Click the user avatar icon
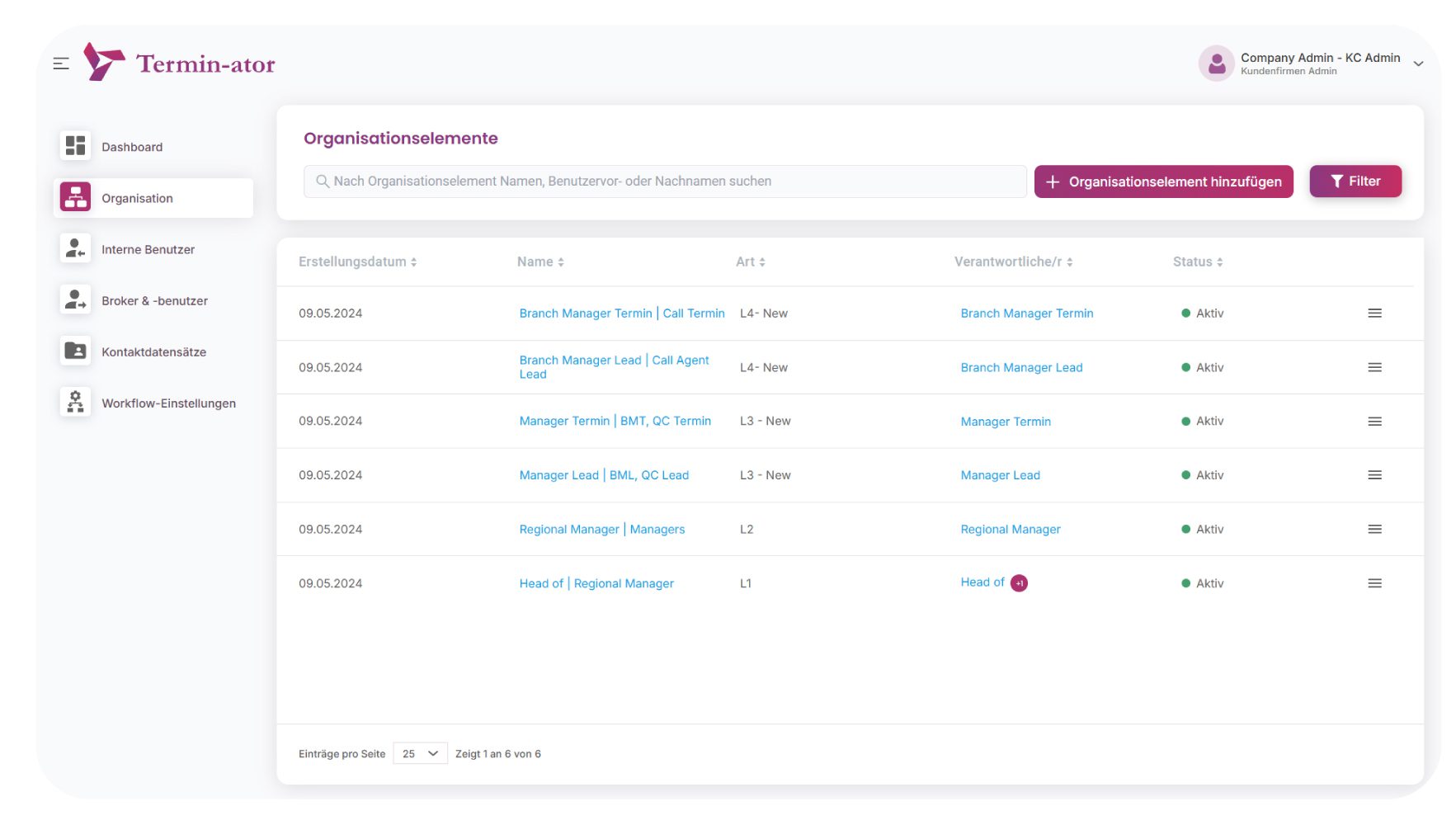Image resolution: width=1456 pixels, height=825 pixels. click(x=1215, y=64)
